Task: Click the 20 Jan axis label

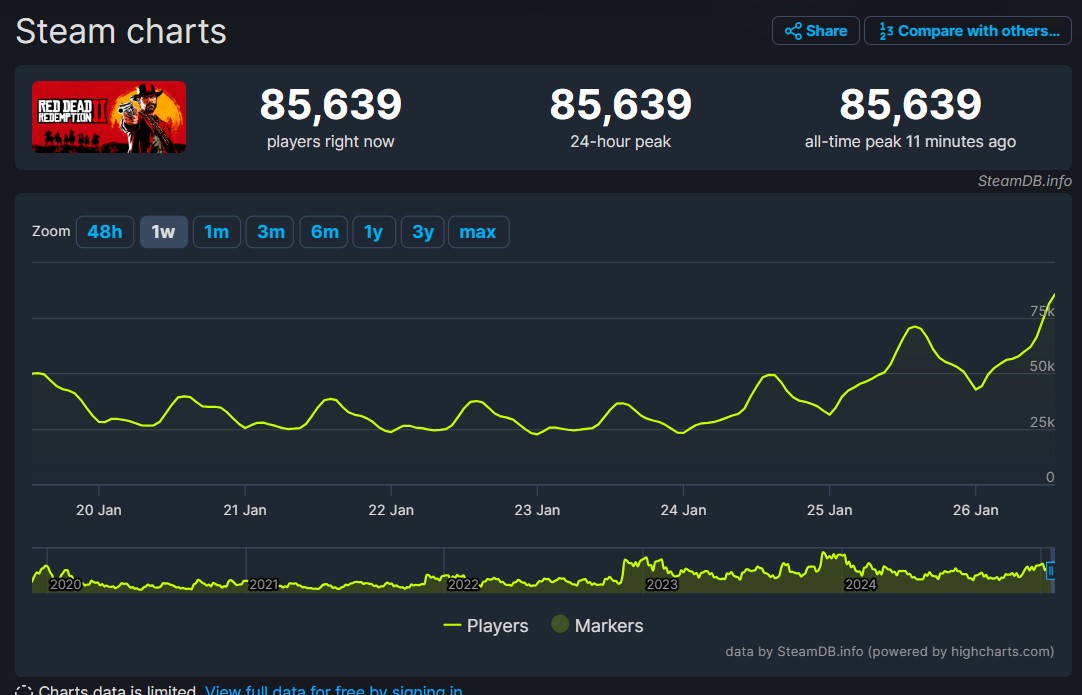Action: click(99, 510)
